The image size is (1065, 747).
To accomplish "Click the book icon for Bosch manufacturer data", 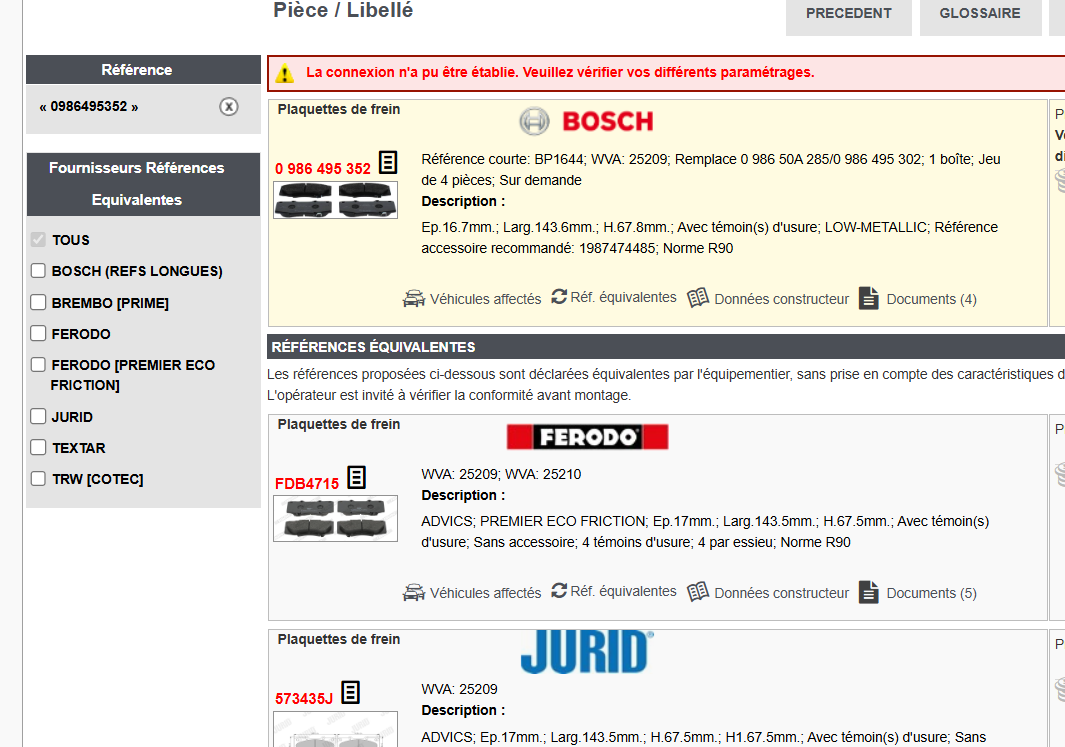I will 698,298.
